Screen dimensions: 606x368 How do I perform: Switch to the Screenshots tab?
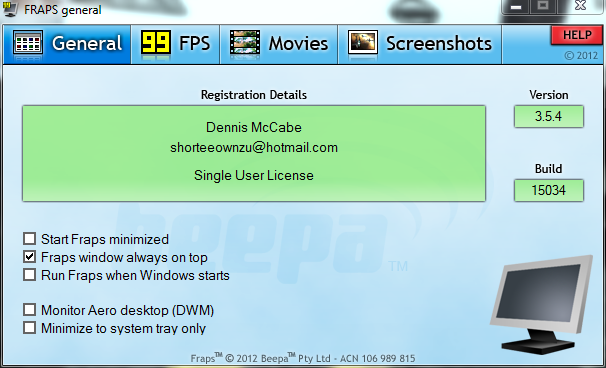420,44
